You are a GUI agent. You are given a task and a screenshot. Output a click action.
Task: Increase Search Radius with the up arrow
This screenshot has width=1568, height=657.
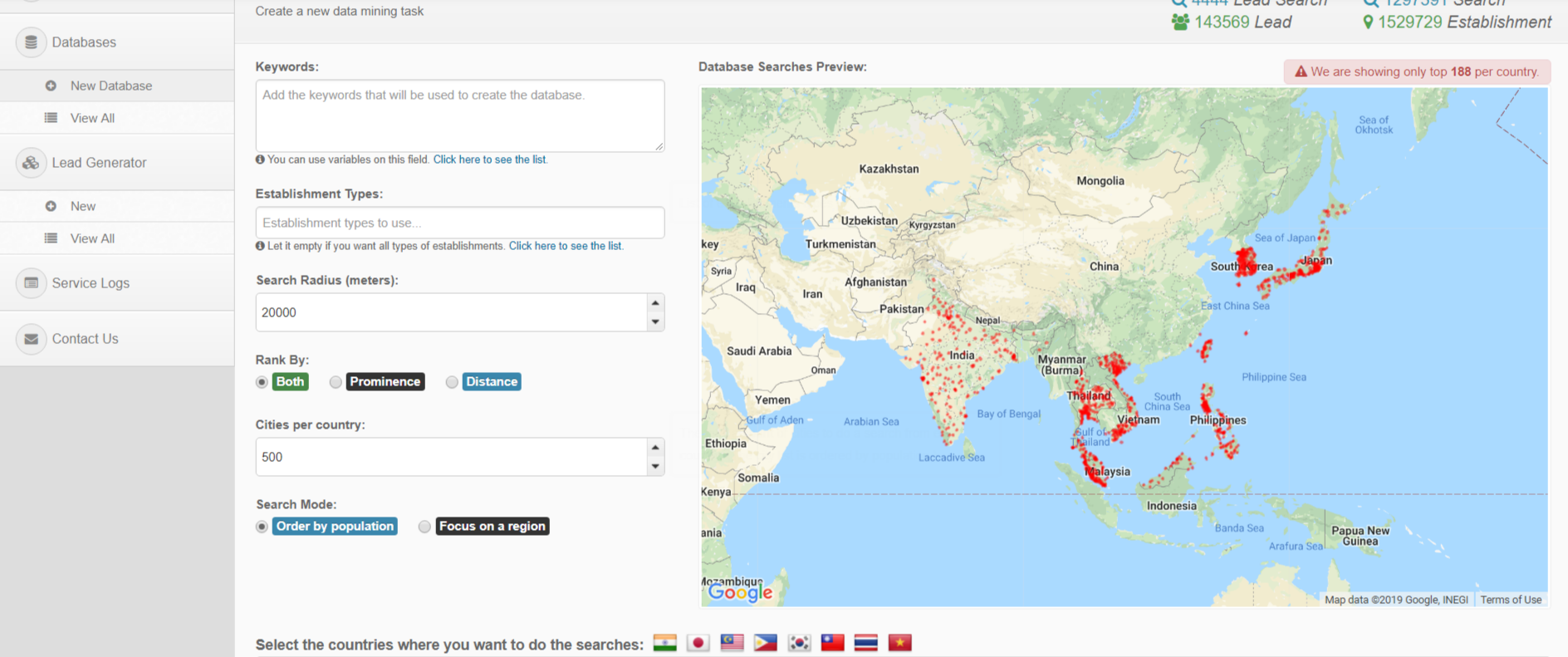pos(655,303)
